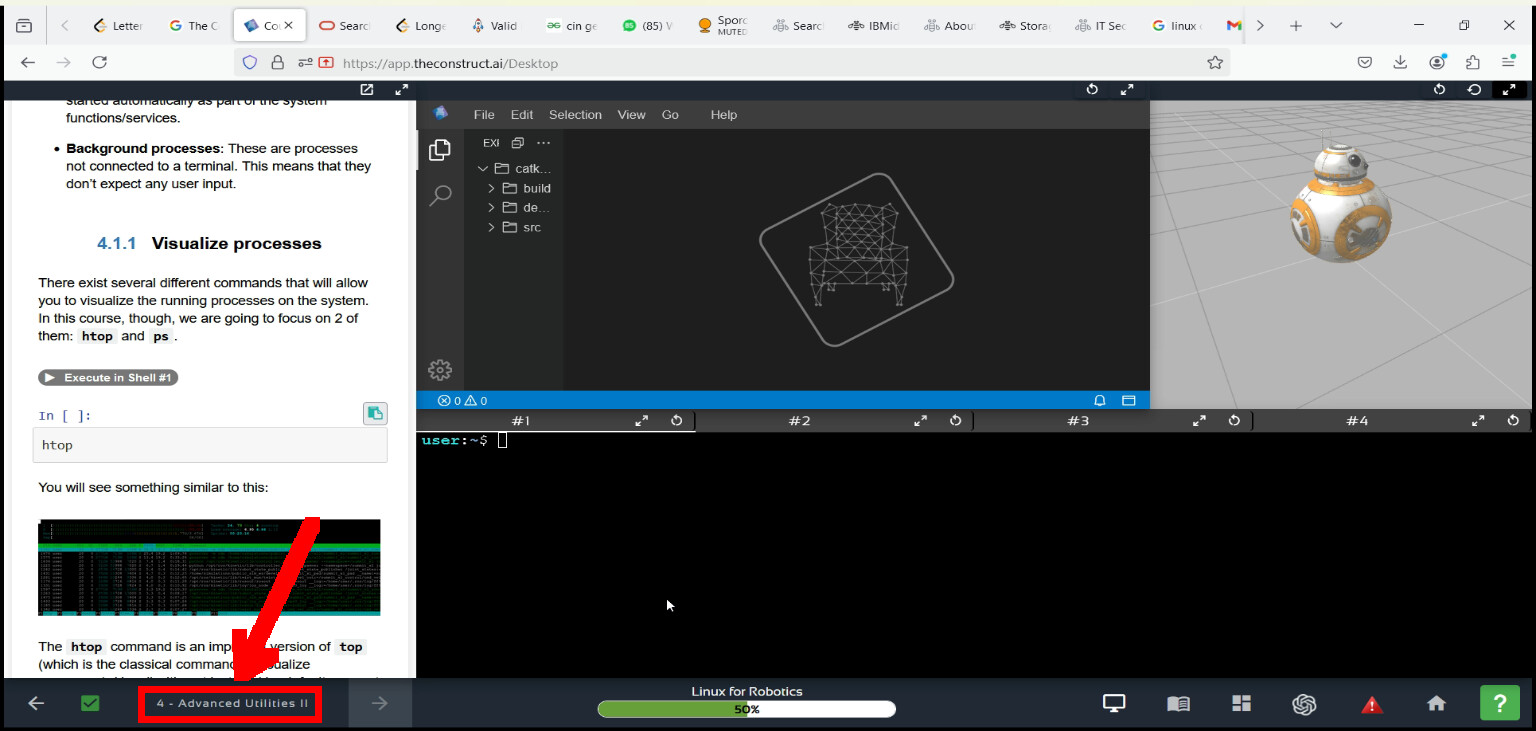
Task: Click the htop code cell input
Action: coord(210,445)
